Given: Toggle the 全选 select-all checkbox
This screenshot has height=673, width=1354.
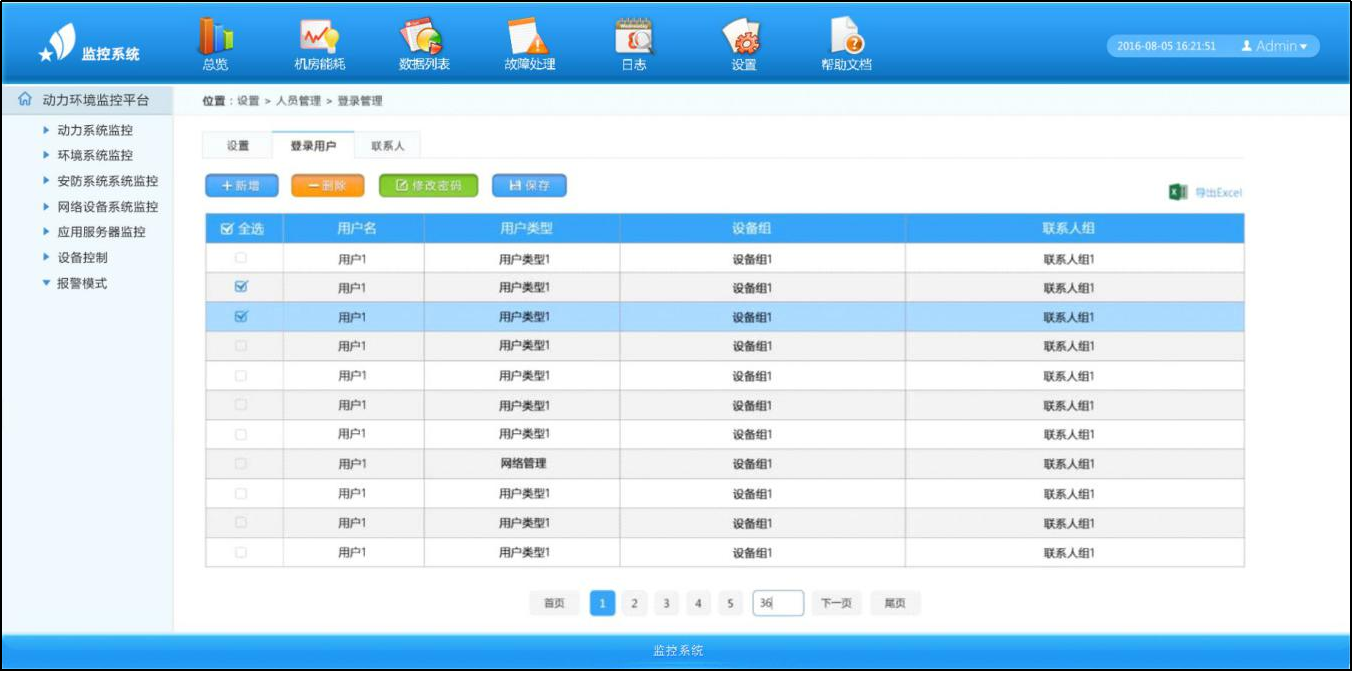Looking at the screenshot, I should point(226,229).
